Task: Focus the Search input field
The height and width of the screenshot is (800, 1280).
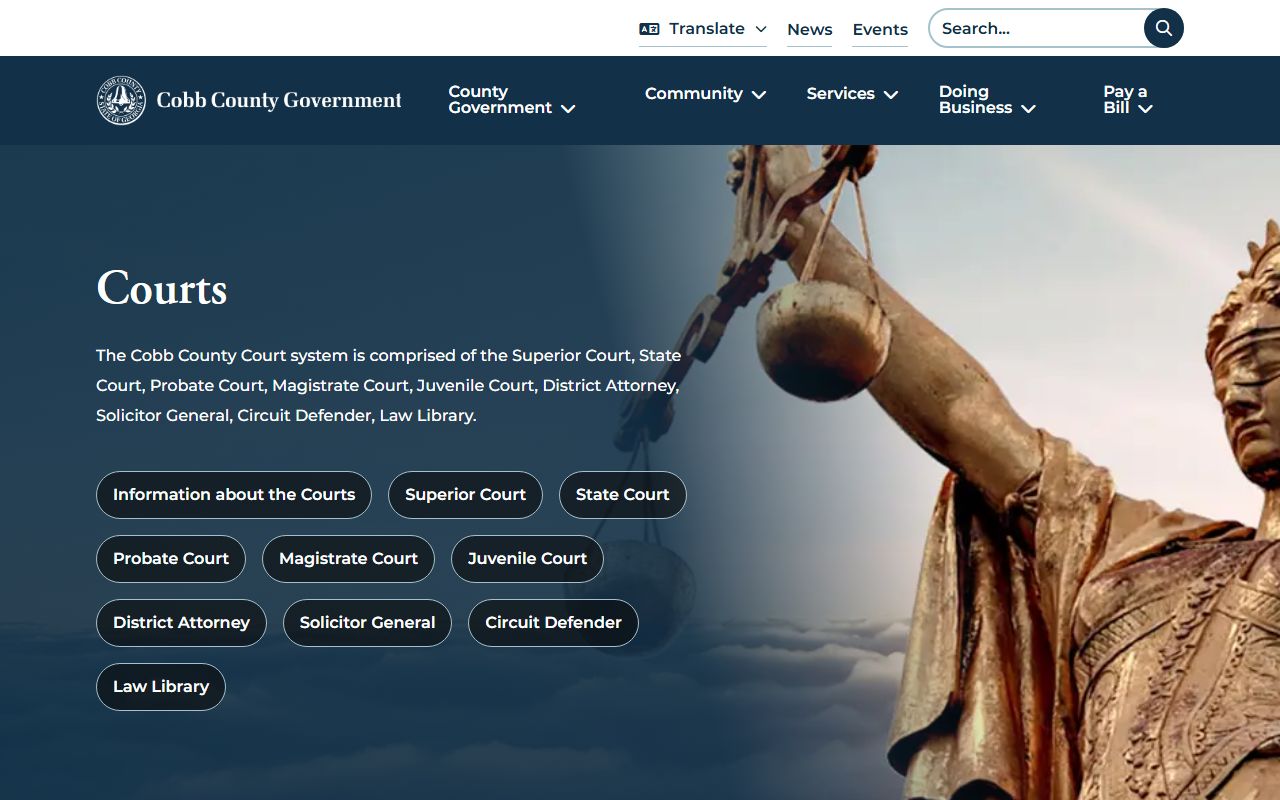Action: point(1038,28)
